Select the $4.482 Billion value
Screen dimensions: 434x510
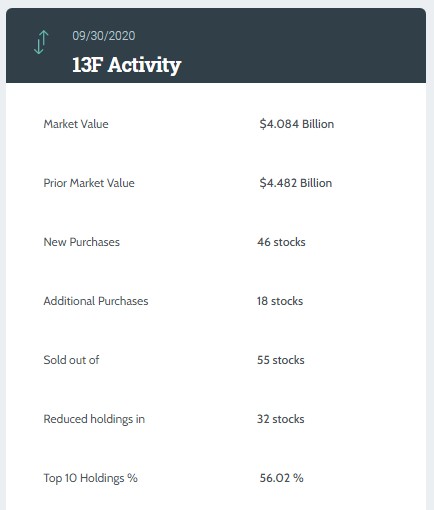pyautogui.click(x=296, y=183)
